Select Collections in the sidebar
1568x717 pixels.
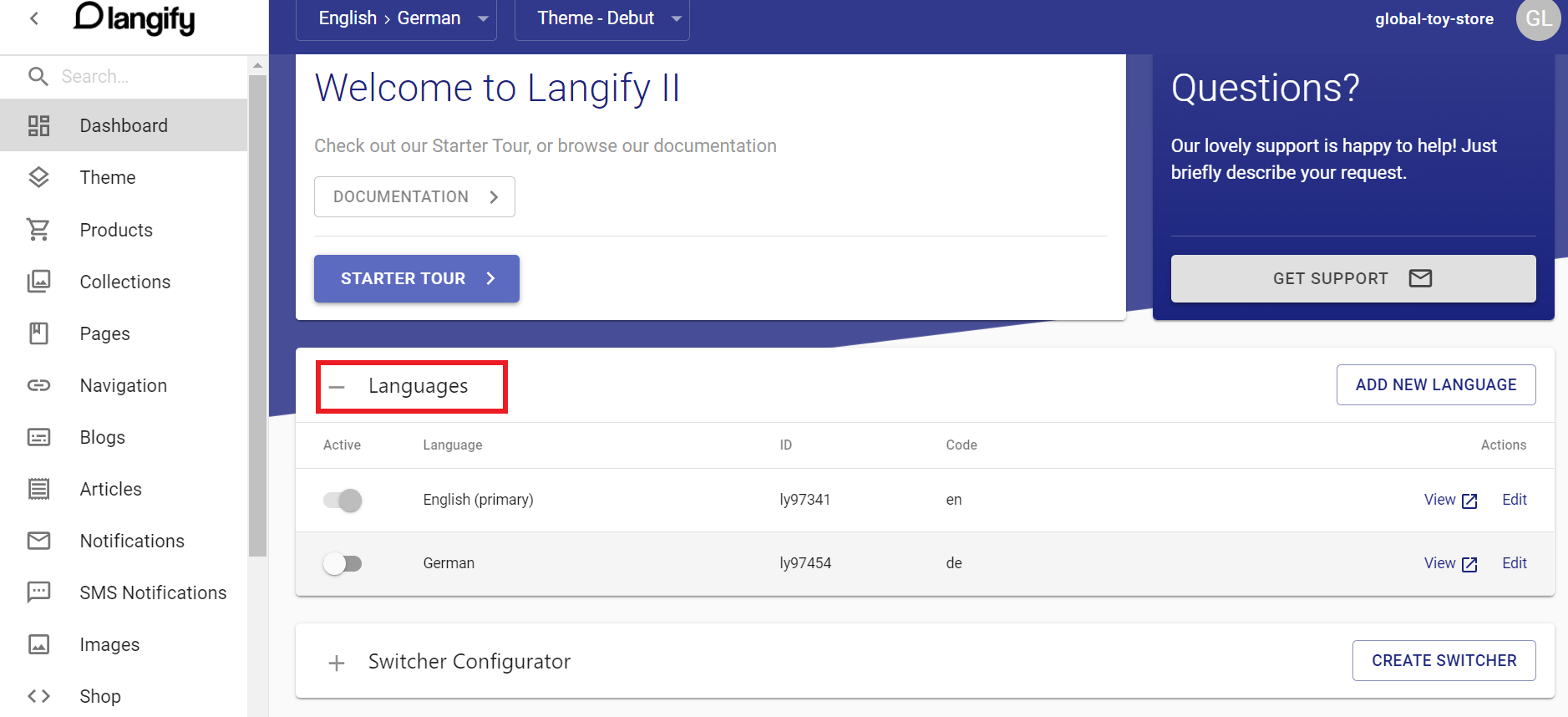pyautogui.click(x=124, y=282)
